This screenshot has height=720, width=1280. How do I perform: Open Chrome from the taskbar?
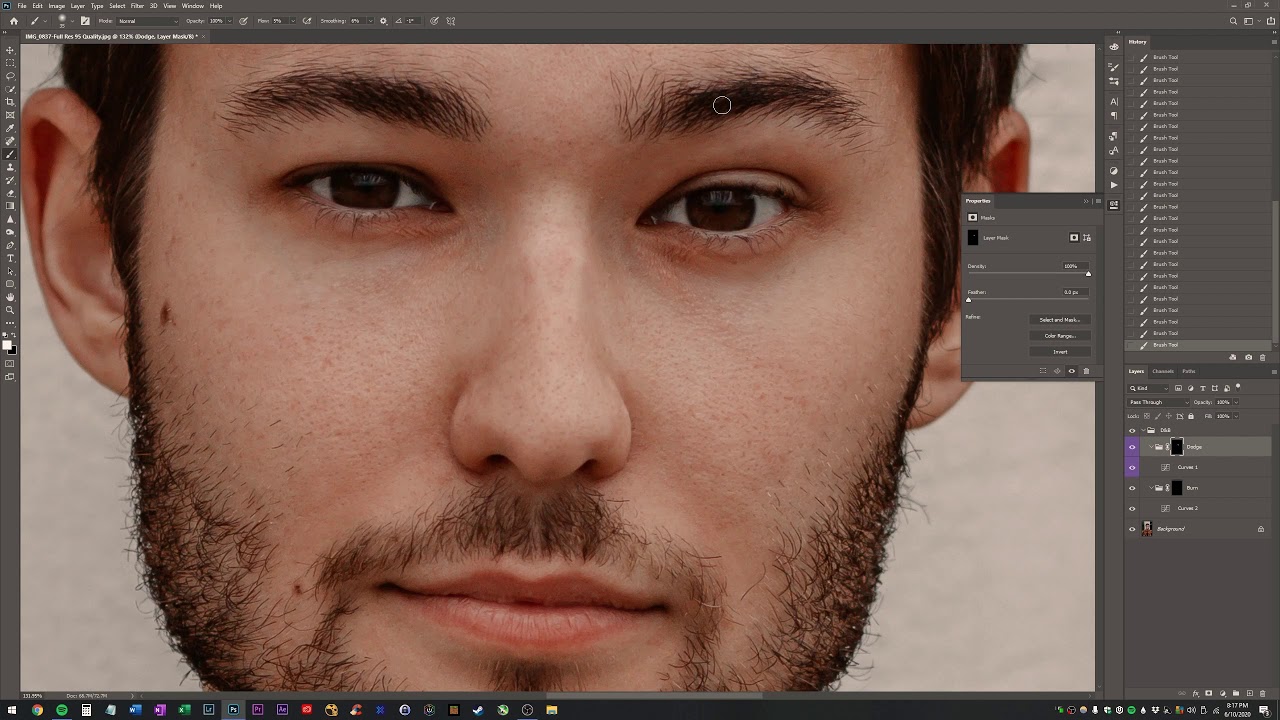pyautogui.click(x=37, y=710)
